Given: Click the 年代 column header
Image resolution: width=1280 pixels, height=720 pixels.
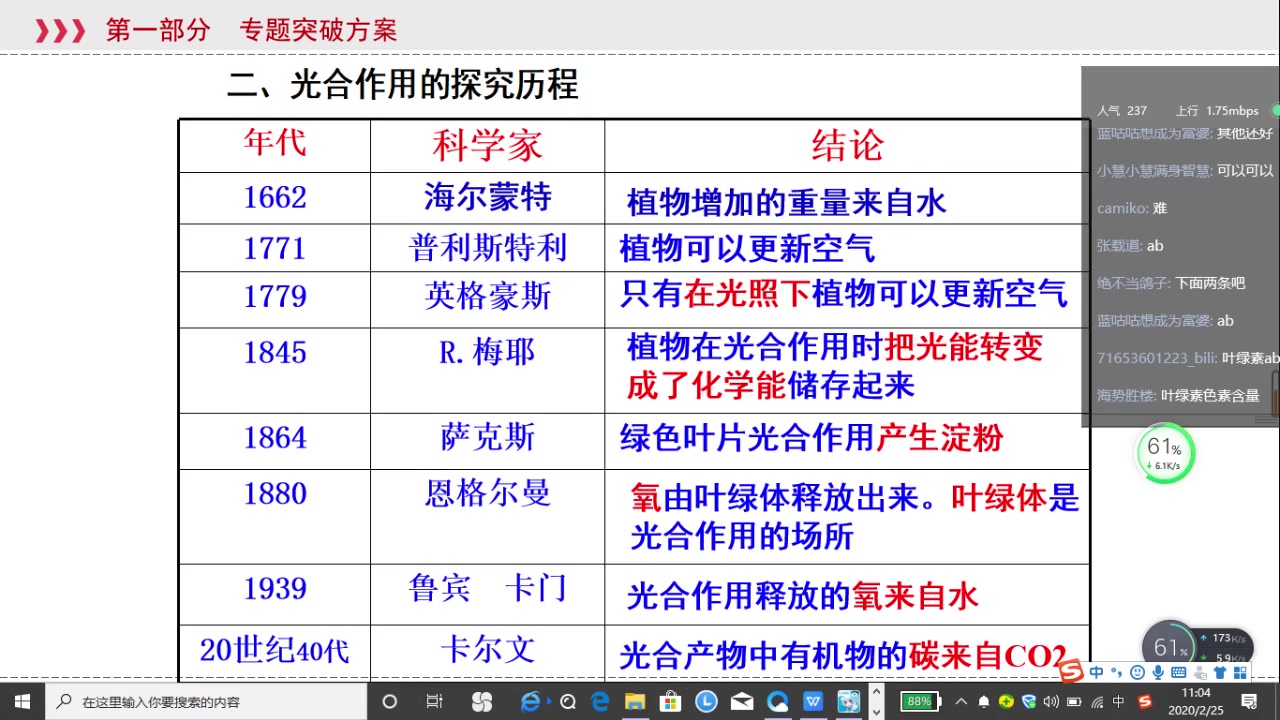Looking at the screenshot, I should (x=275, y=143).
